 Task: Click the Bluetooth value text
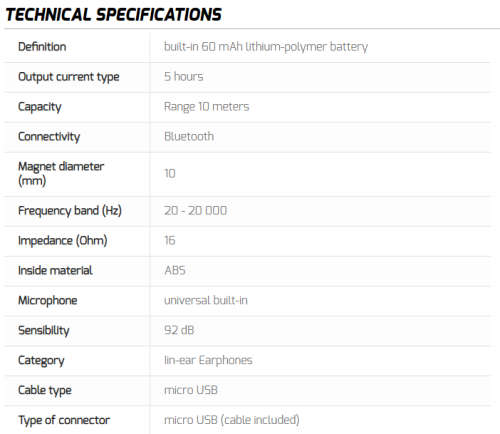(189, 137)
